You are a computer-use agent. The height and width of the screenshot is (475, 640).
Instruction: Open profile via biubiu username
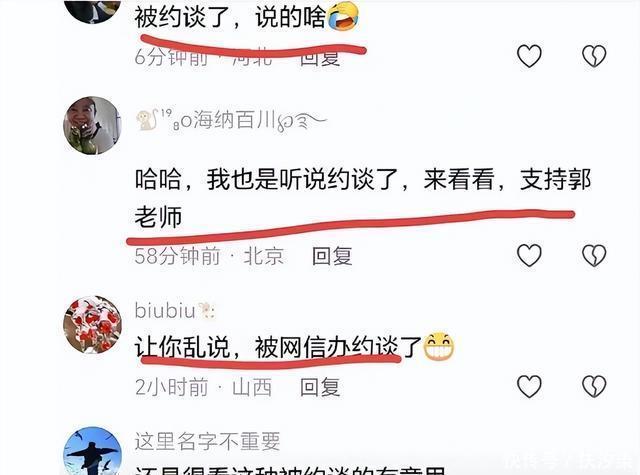click(174, 311)
